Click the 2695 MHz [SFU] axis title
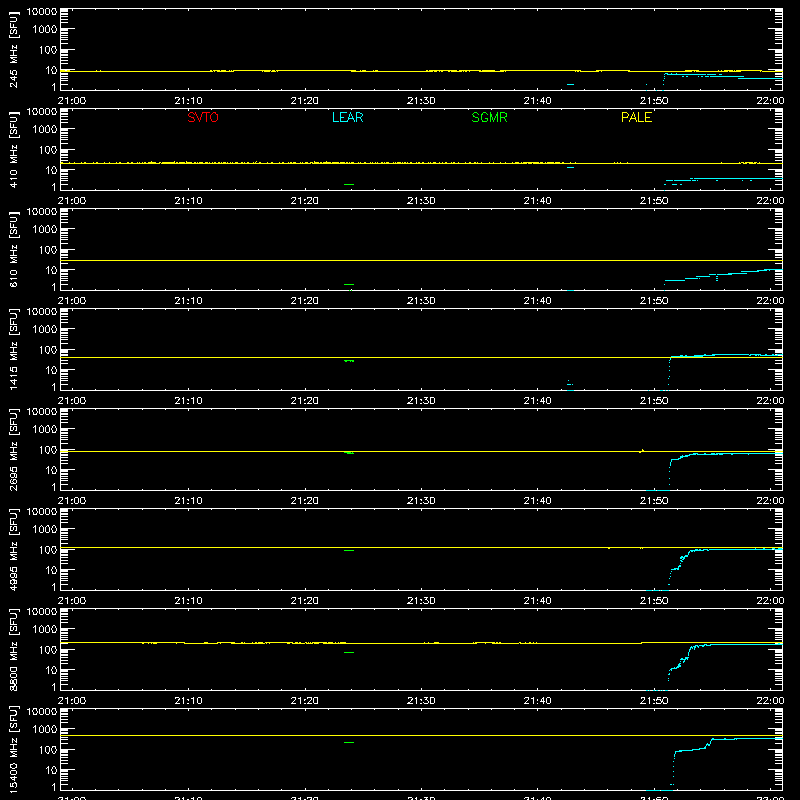Image resolution: width=800 pixels, height=800 pixels. click(13, 449)
